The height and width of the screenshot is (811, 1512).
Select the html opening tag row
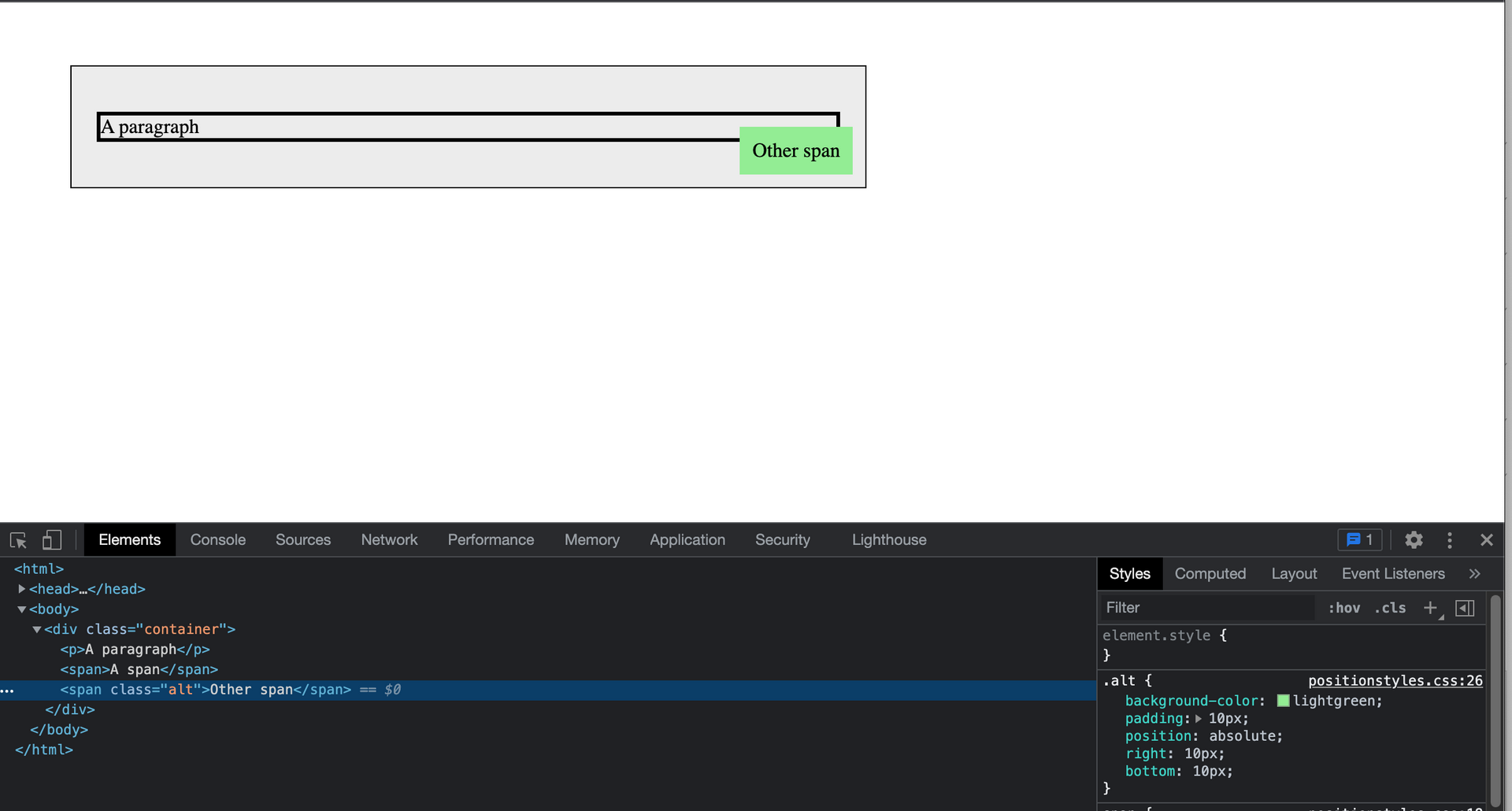[39, 569]
